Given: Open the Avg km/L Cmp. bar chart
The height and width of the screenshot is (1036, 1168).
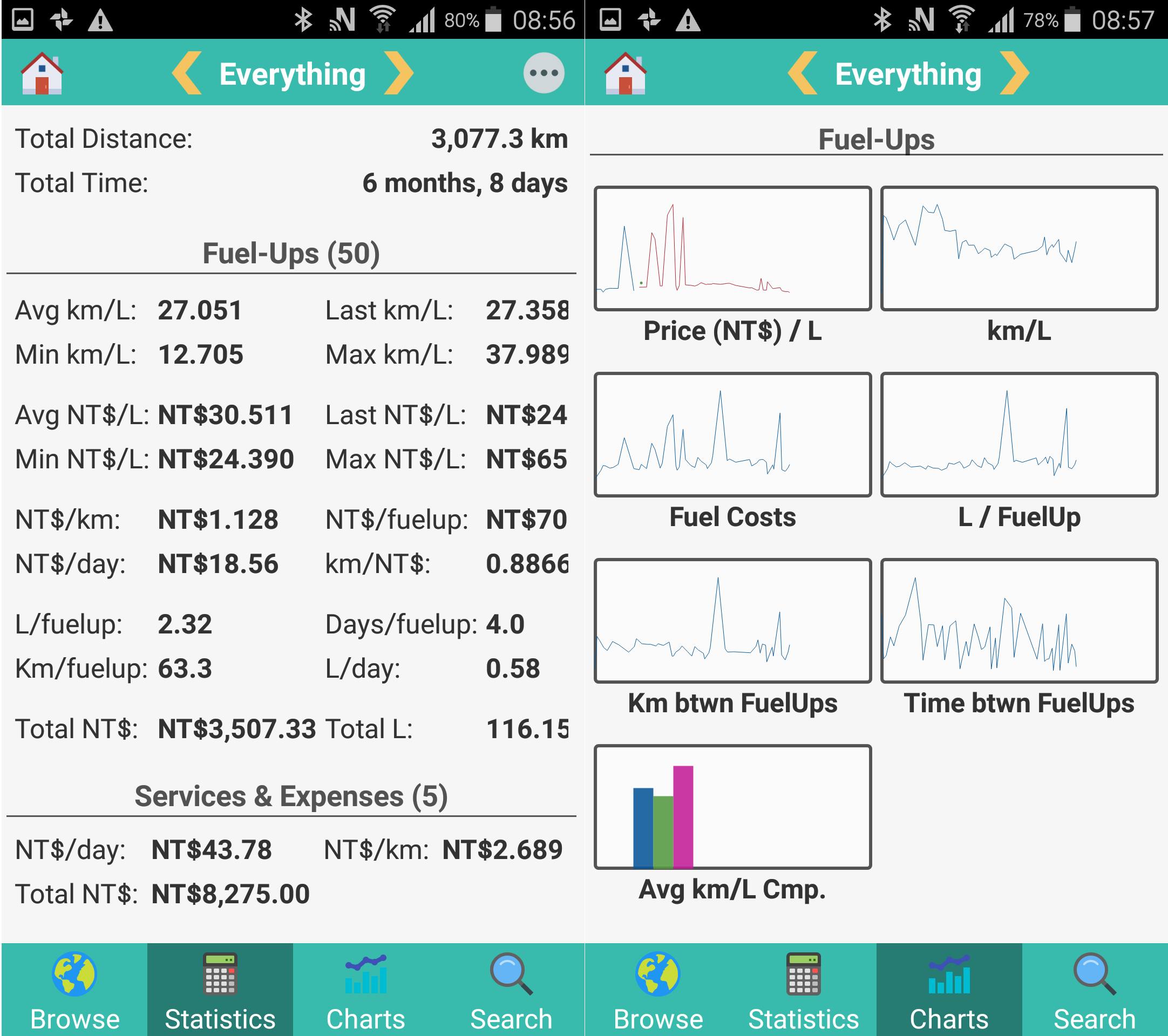Looking at the screenshot, I should pos(732,807).
